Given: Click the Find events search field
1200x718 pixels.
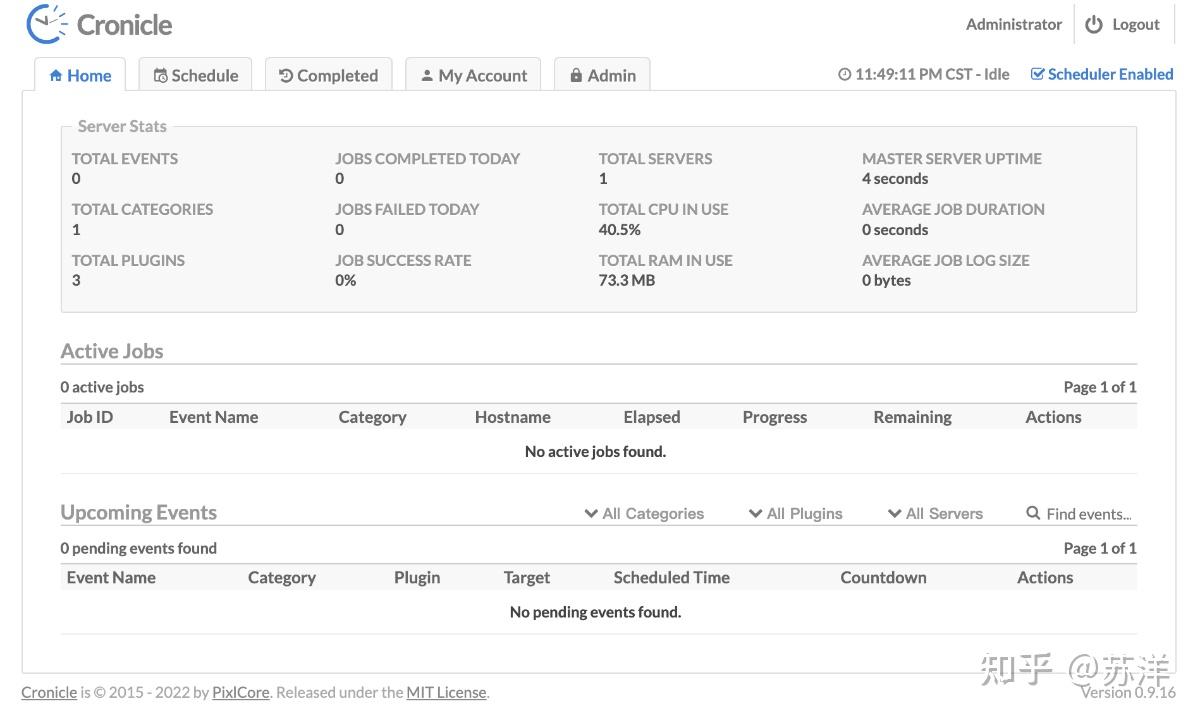Looking at the screenshot, I should tap(1090, 513).
